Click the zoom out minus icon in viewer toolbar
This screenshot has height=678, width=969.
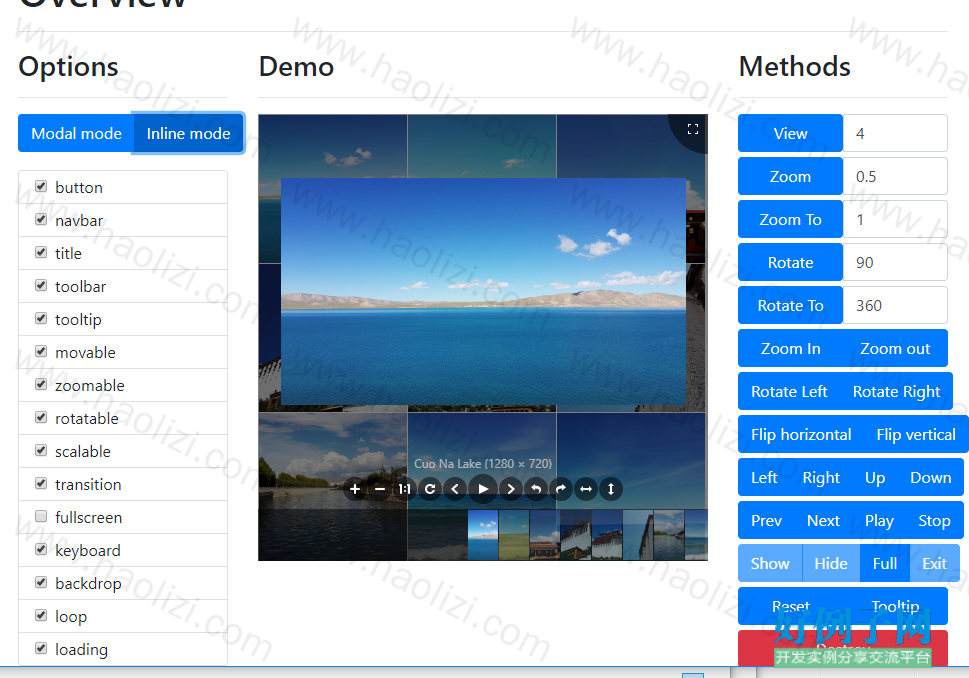pyautogui.click(x=380, y=489)
